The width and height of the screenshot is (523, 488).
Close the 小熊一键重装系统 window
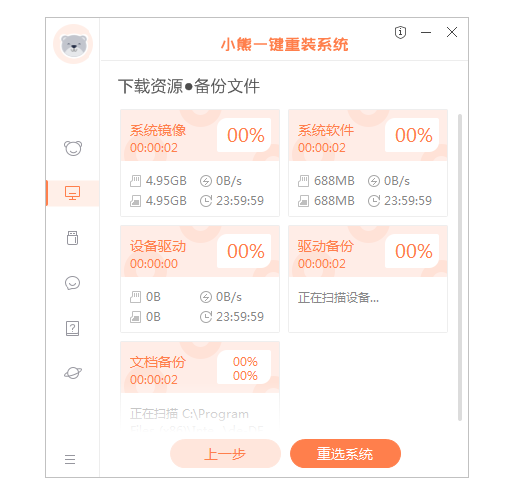coord(452,32)
